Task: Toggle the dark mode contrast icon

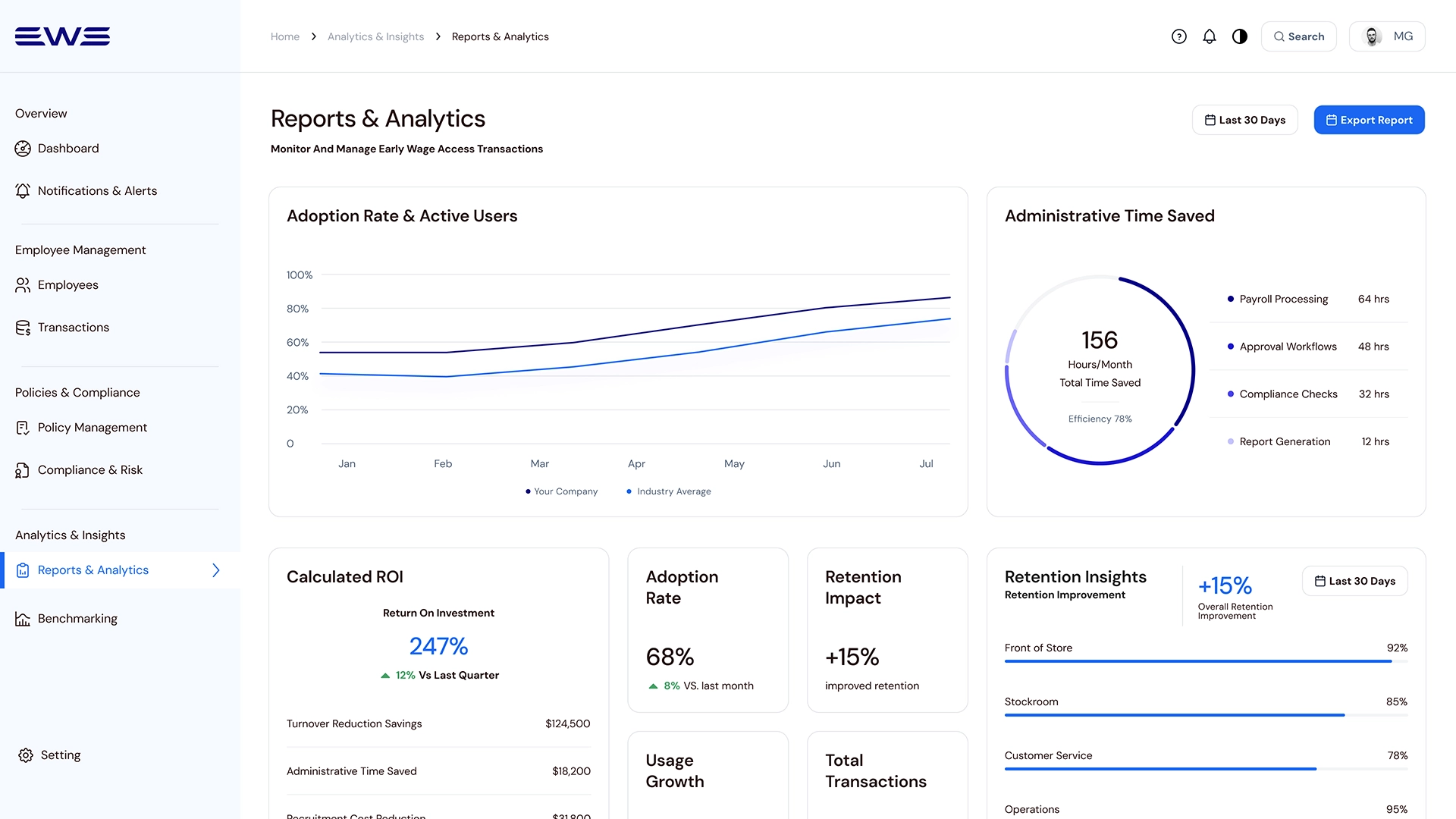Action: point(1240,36)
